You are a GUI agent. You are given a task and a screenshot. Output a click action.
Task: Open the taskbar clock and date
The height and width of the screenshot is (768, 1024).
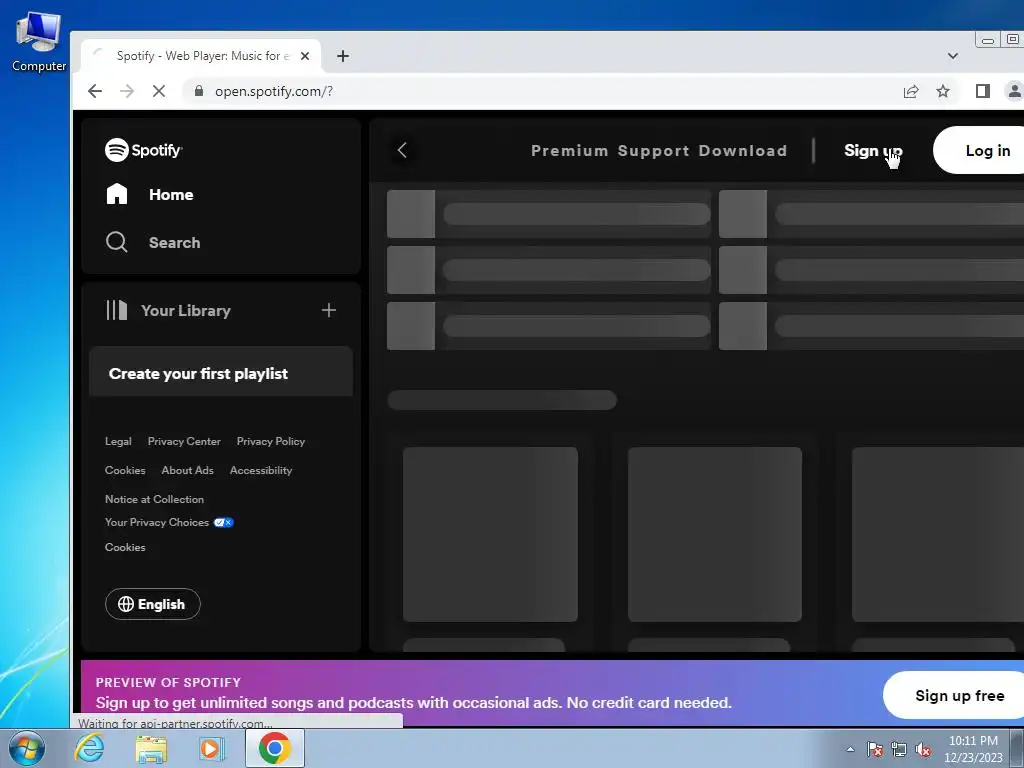point(973,749)
